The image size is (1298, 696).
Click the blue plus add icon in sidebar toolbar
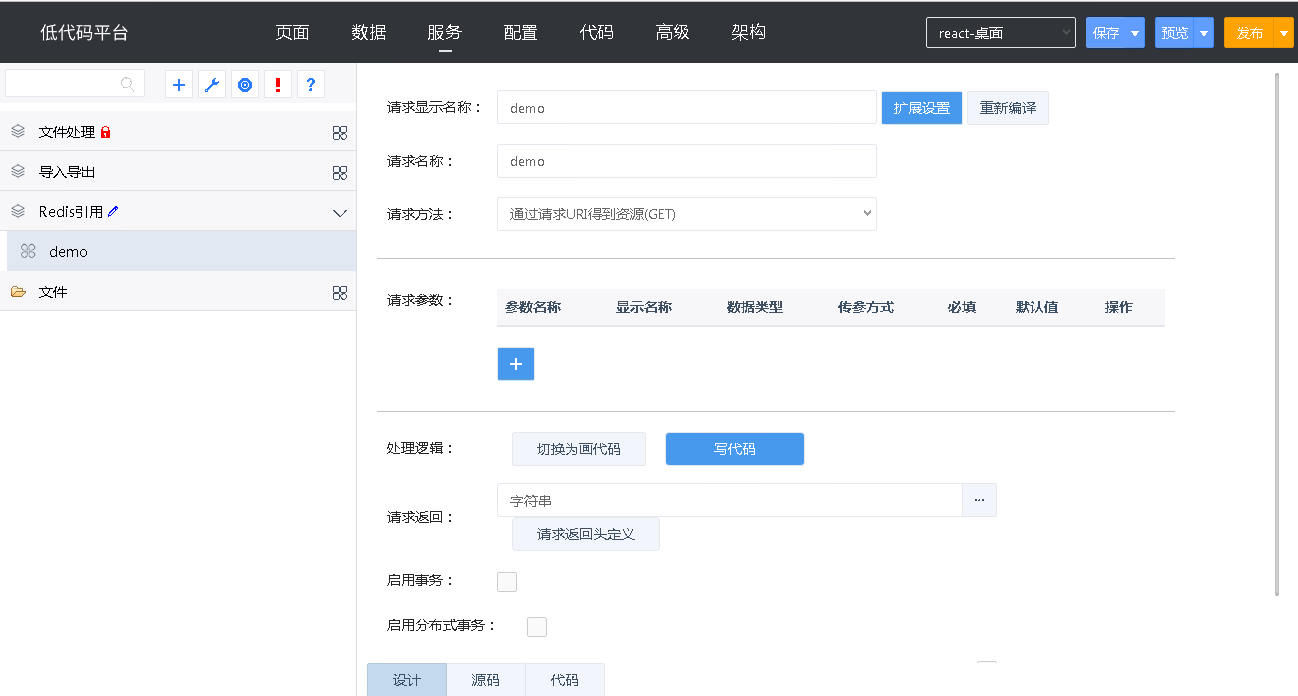coord(179,85)
